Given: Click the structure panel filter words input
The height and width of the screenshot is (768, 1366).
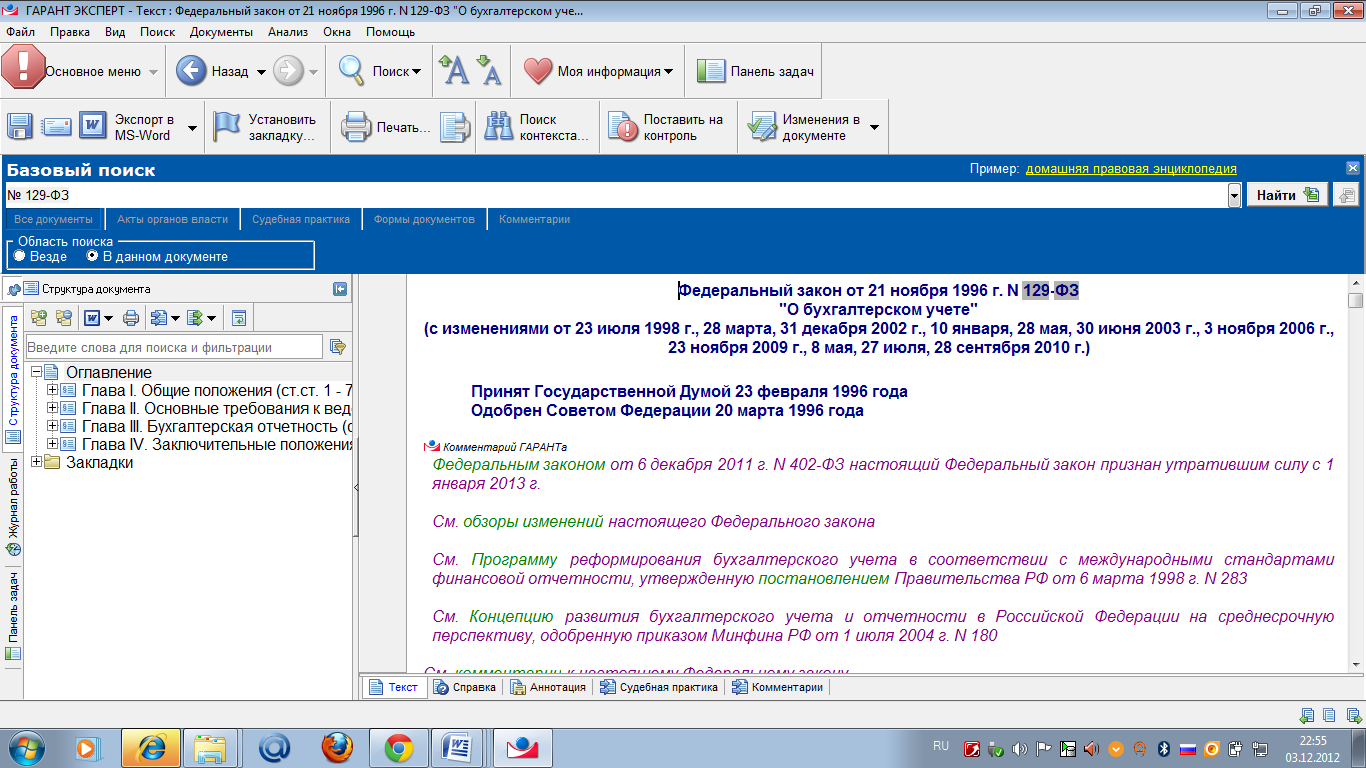Looking at the screenshot, I should pos(174,347).
